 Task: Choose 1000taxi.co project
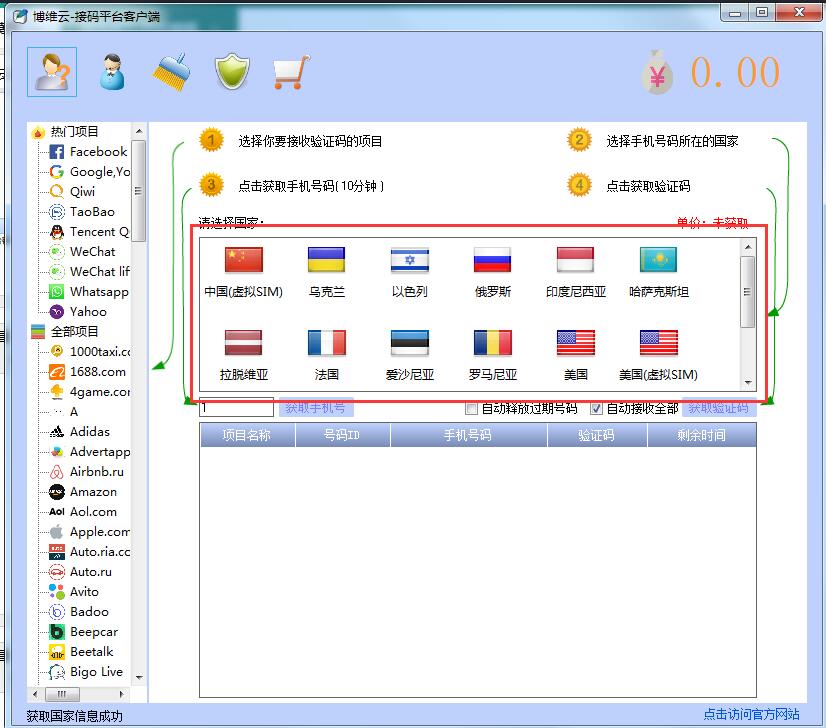90,351
